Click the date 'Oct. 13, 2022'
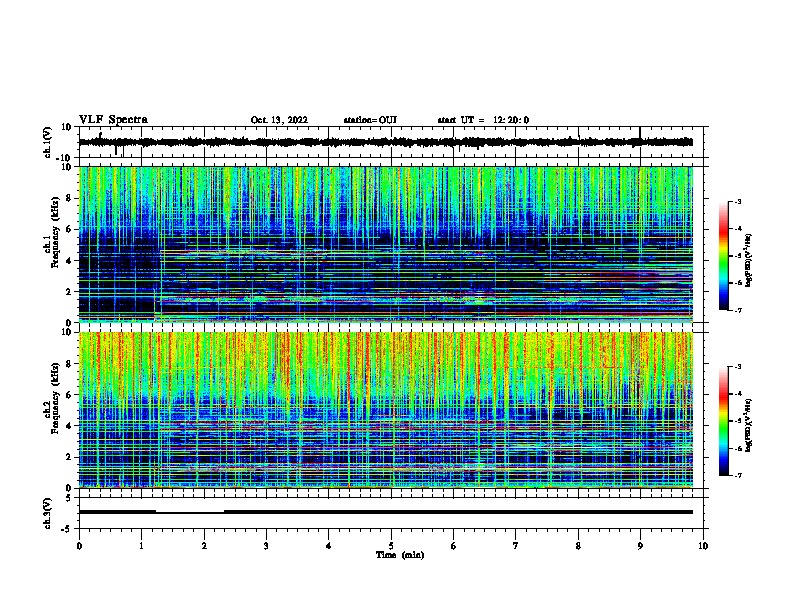 pos(279,120)
